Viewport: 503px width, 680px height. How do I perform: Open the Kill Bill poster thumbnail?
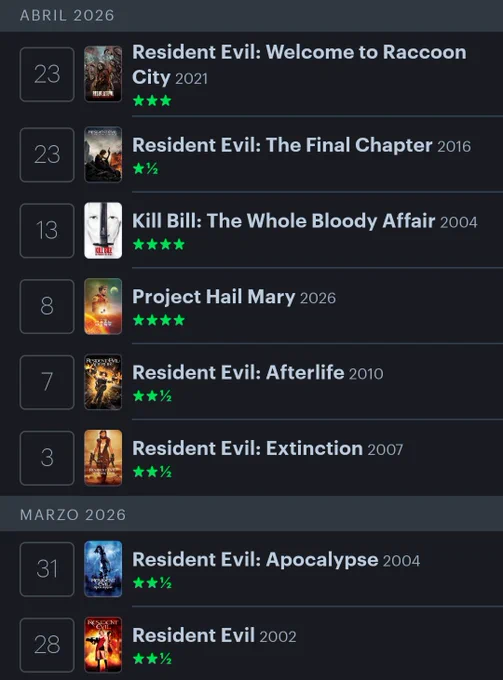(x=103, y=230)
